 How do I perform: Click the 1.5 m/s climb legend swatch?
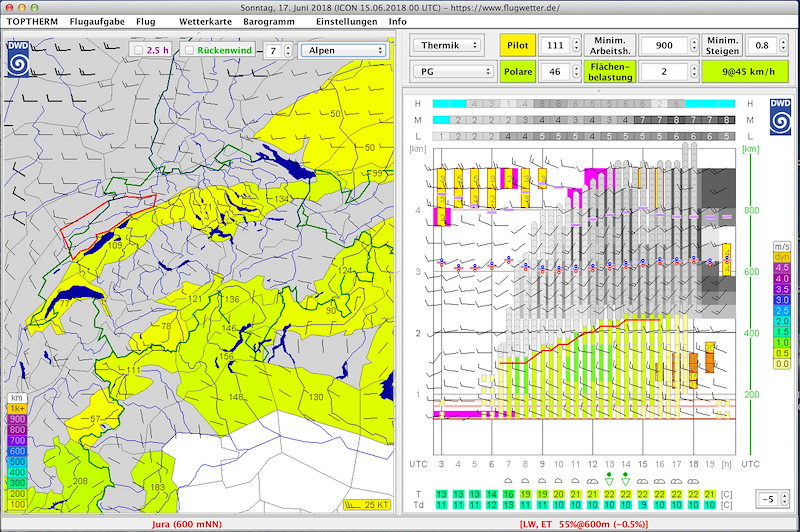pos(782,332)
